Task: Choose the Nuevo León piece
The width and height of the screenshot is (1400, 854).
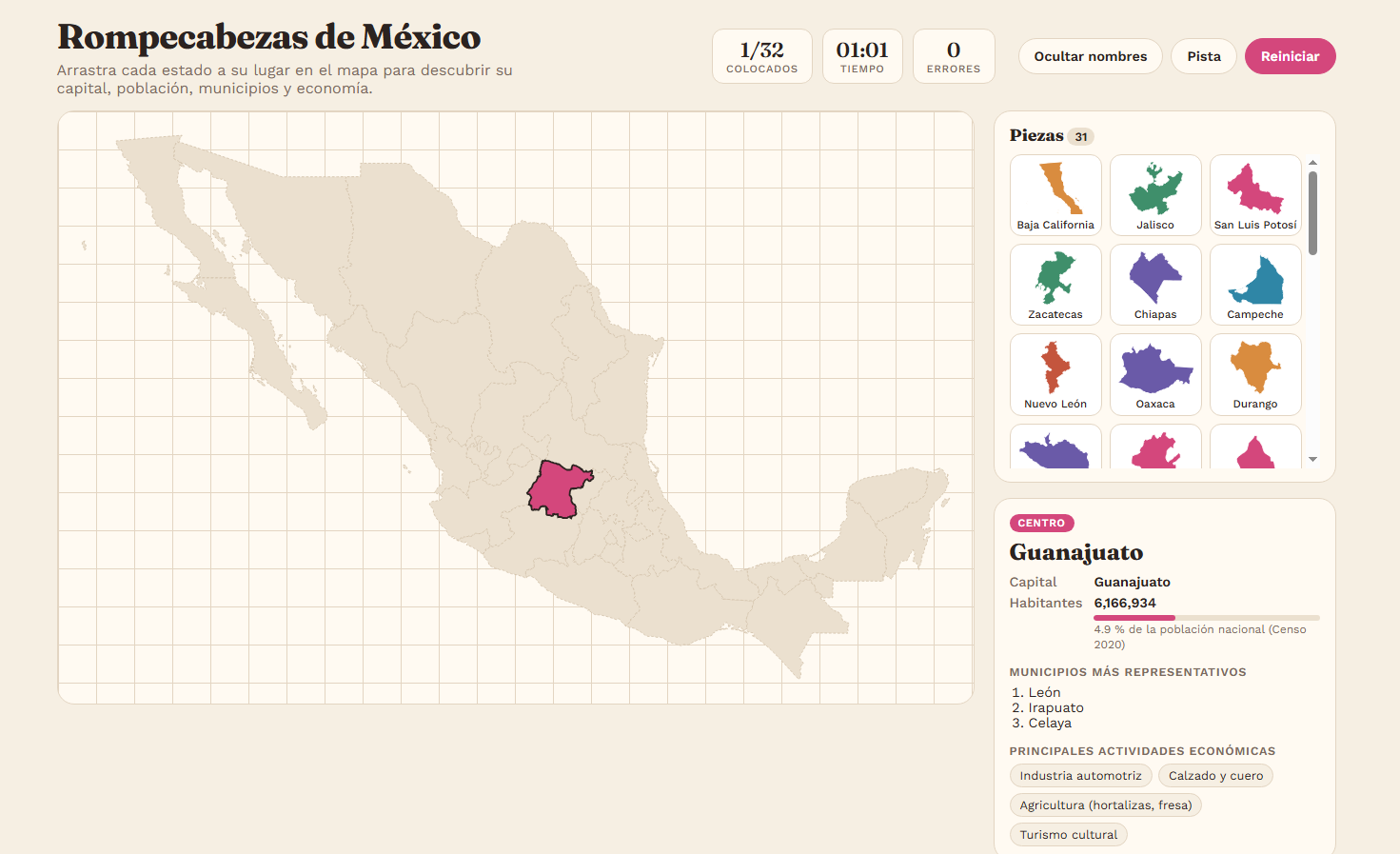Action: [x=1055, y=374]
